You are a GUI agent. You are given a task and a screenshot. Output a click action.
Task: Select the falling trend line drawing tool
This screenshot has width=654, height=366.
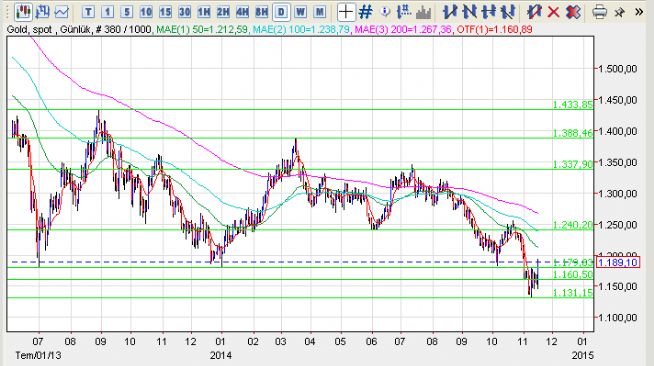469,12
